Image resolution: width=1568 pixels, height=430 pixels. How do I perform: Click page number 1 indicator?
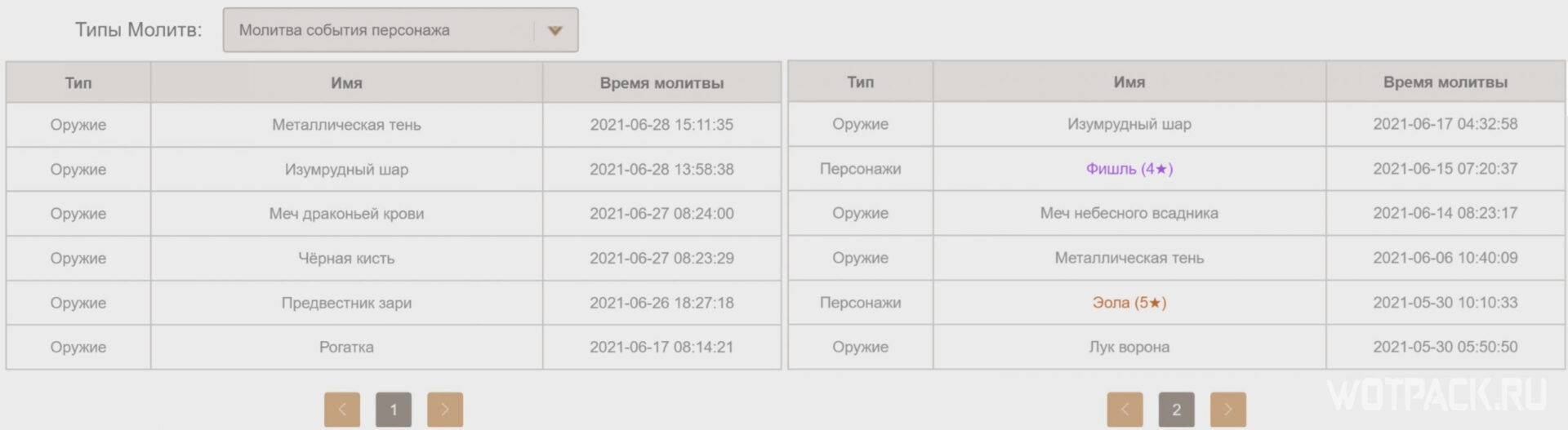(x=394, y=410)
